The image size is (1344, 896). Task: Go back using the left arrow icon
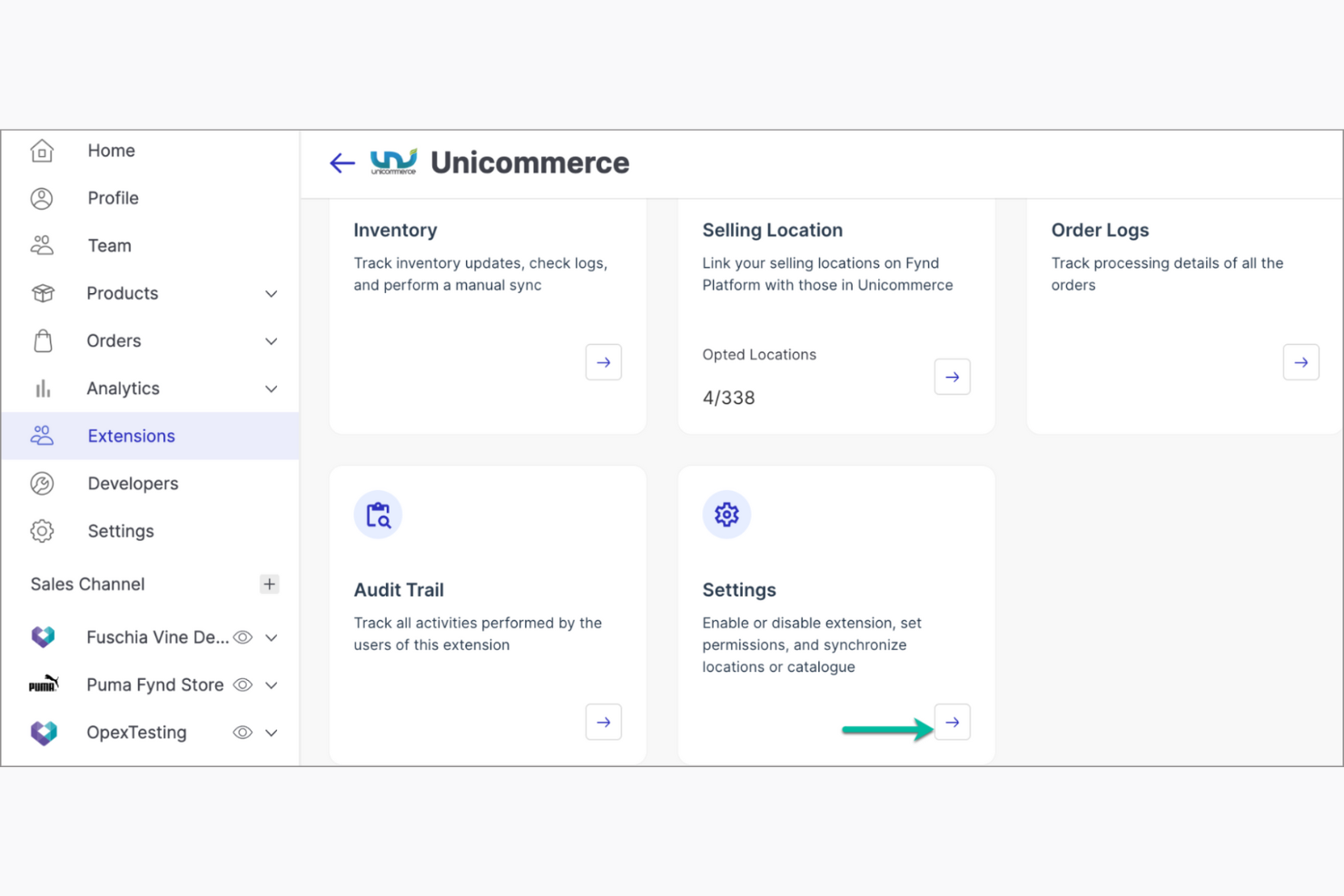[342, 163]
